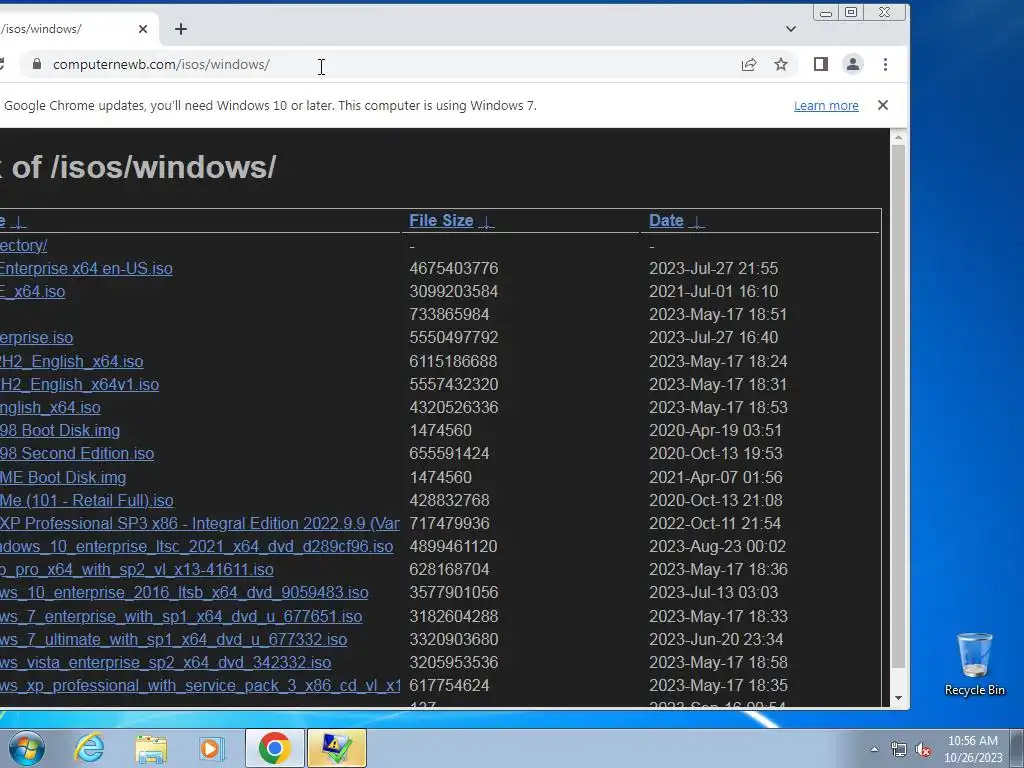1024x768 pixels.
Task: Open the Chrome three-dot menu
Action: (x=886, y=64)
